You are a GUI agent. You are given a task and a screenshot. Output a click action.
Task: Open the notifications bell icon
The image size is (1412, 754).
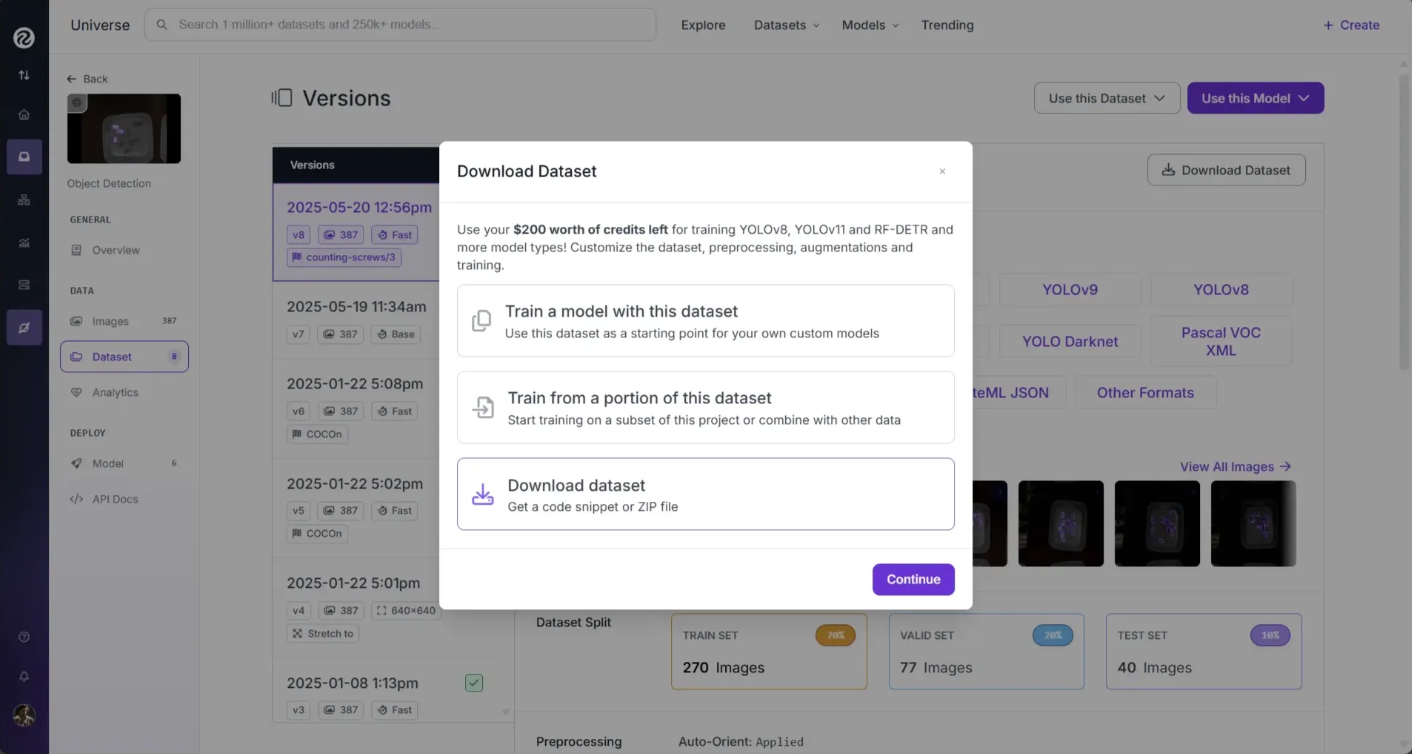coord(24,676)
